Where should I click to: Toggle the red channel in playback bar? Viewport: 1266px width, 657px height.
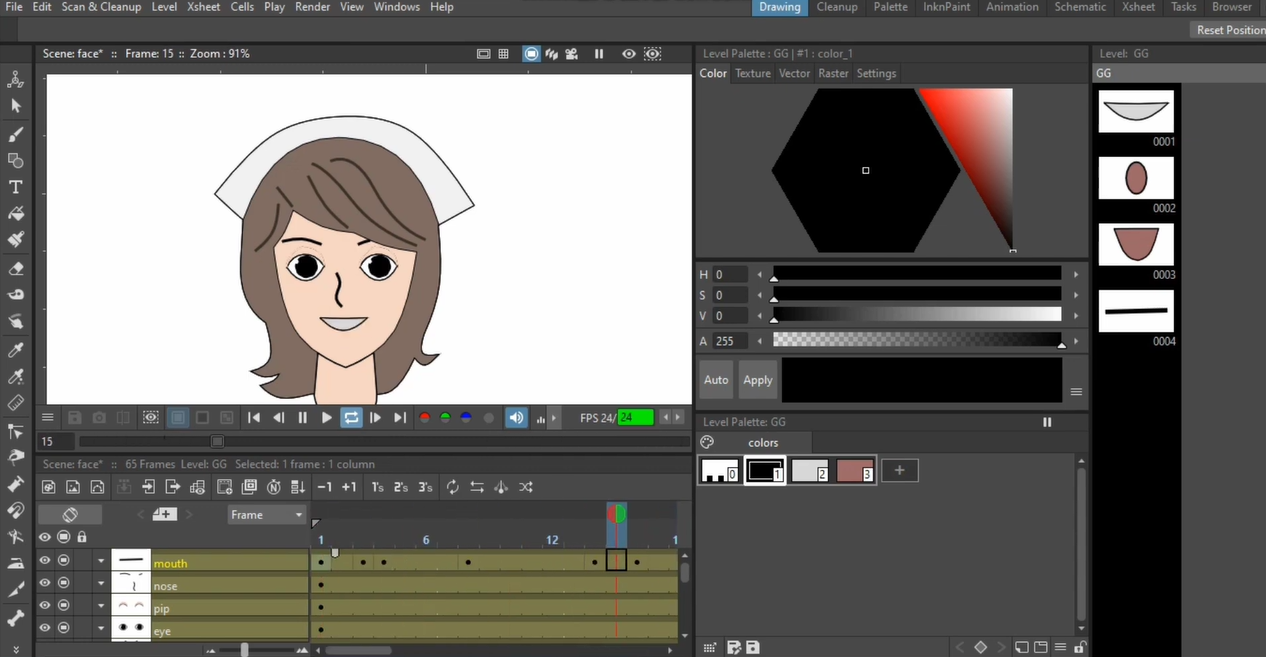coord(425,418)
